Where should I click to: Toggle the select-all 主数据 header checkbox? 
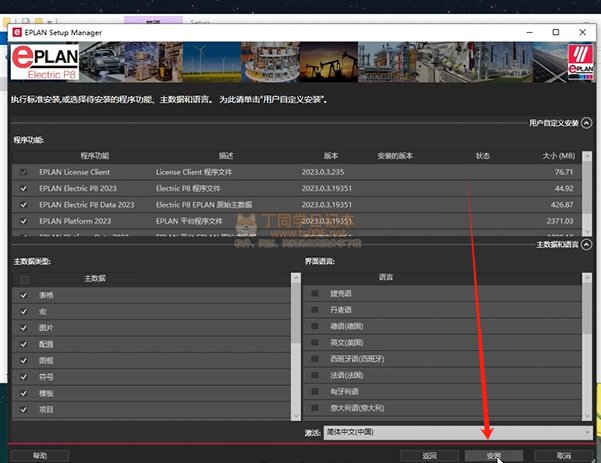tap(24, 279)
